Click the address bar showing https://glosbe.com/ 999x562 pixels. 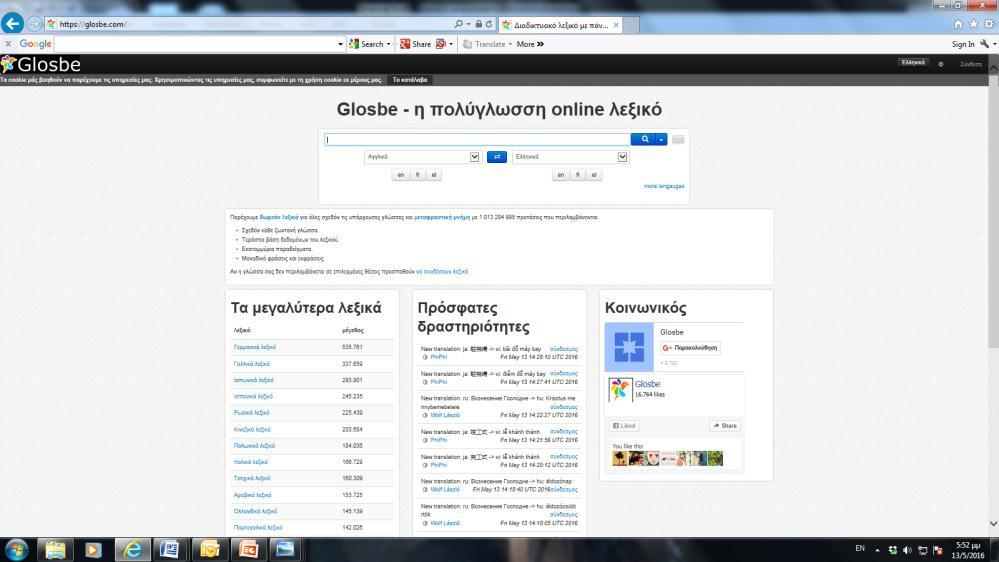(x=248, y=24)
